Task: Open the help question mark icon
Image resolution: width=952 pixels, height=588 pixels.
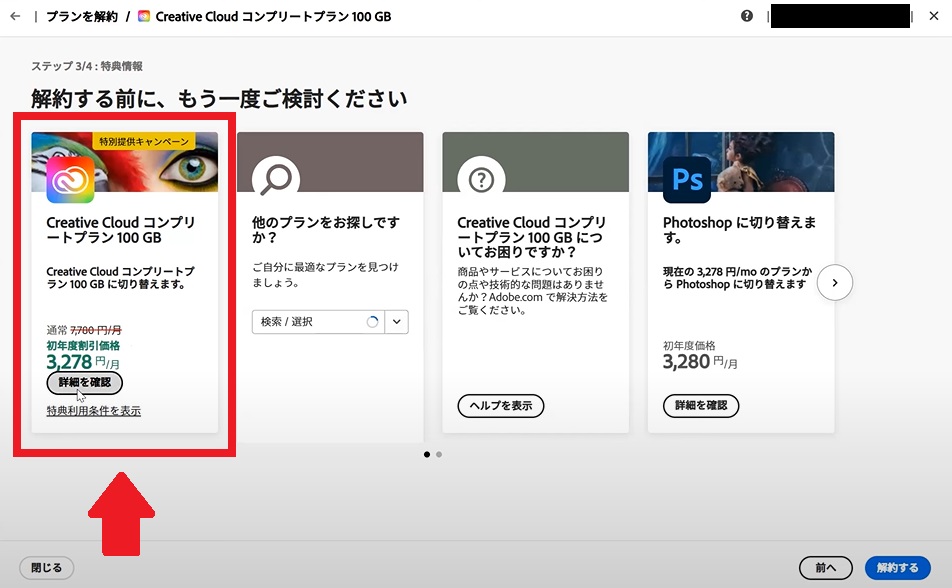Action: [x=747, y=16]
